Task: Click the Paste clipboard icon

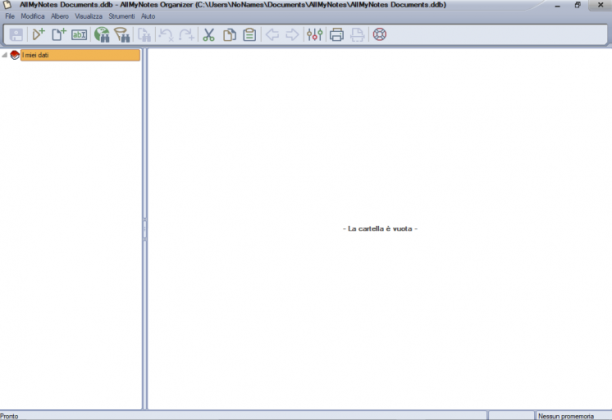Action: point(249,35)
